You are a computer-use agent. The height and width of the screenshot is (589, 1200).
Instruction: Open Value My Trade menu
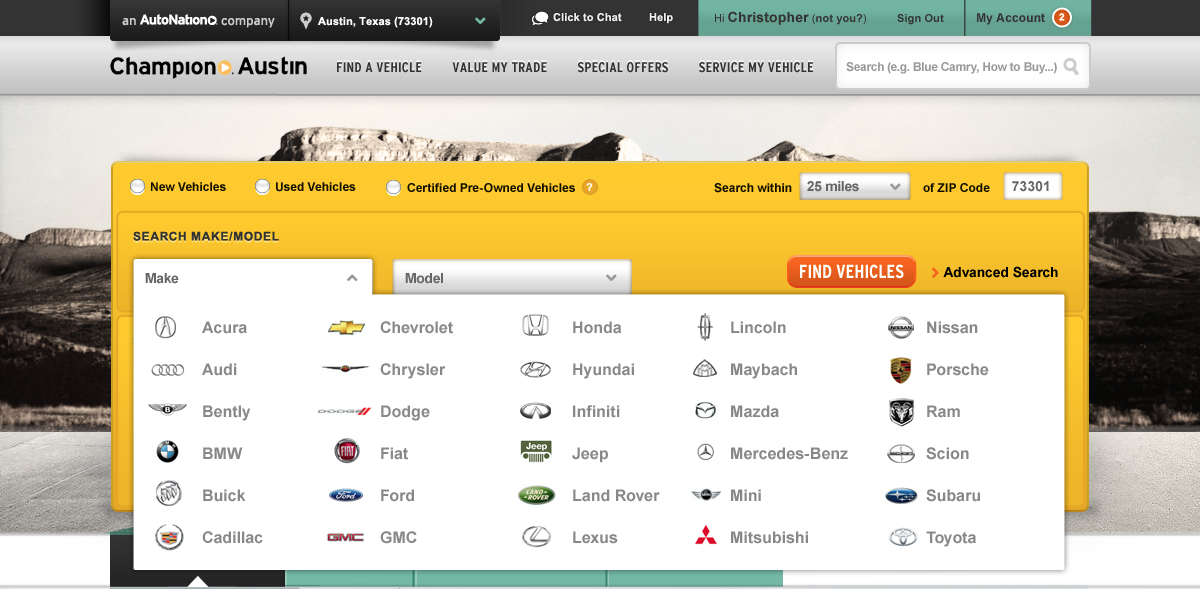coord(500,67)
